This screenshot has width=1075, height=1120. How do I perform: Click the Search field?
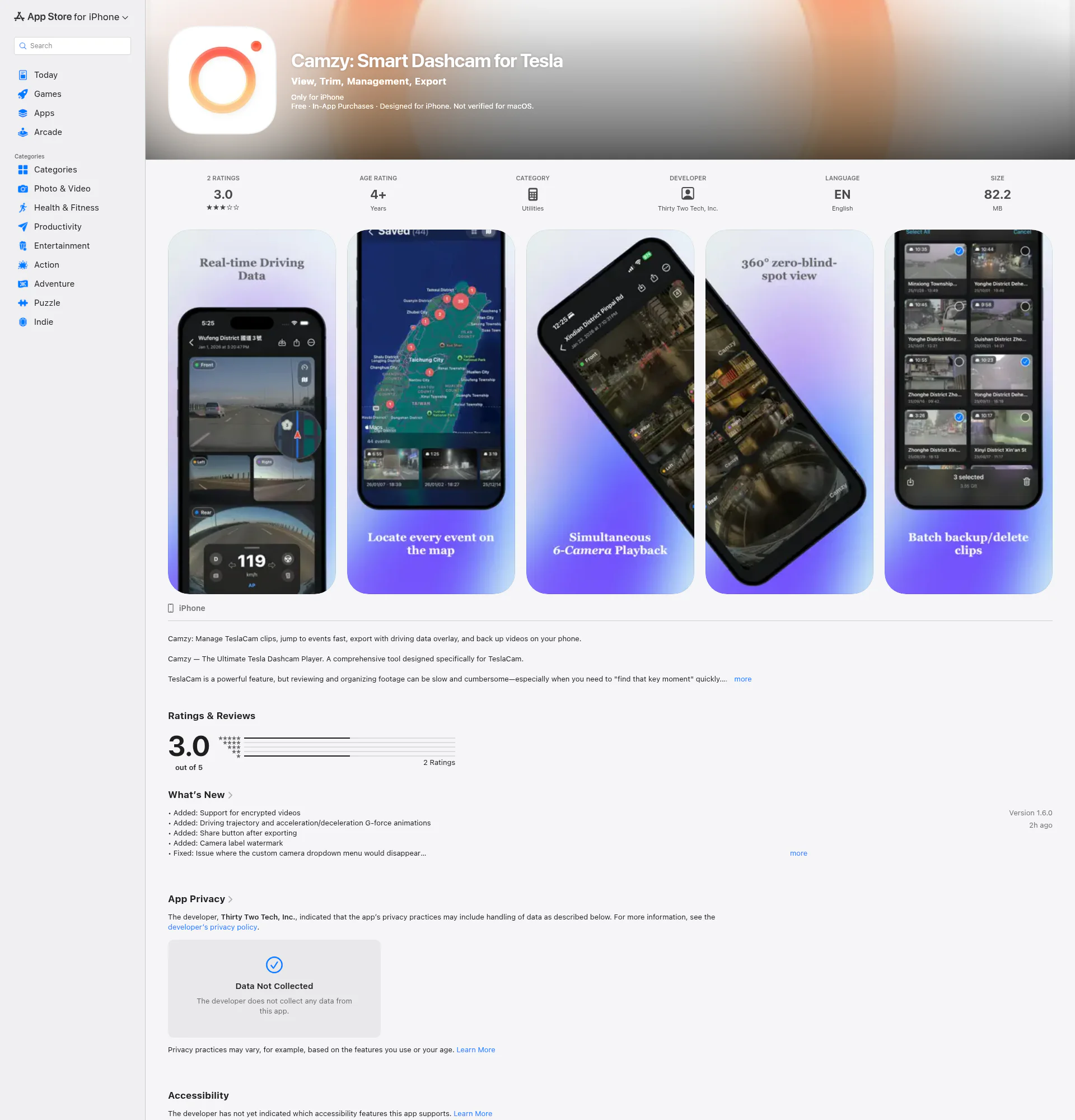click(73, 46)
